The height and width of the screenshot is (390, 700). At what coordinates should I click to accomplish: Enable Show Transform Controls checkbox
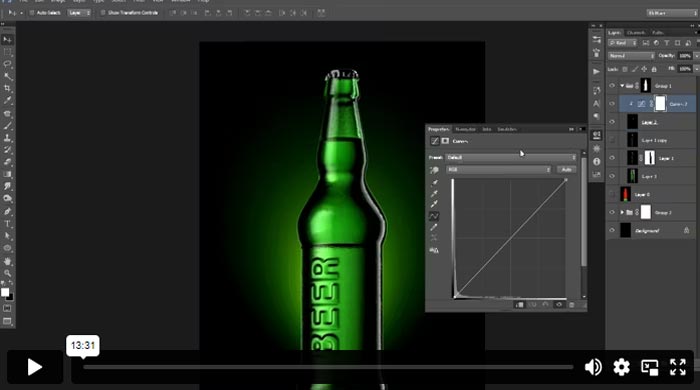click(103, 13)
